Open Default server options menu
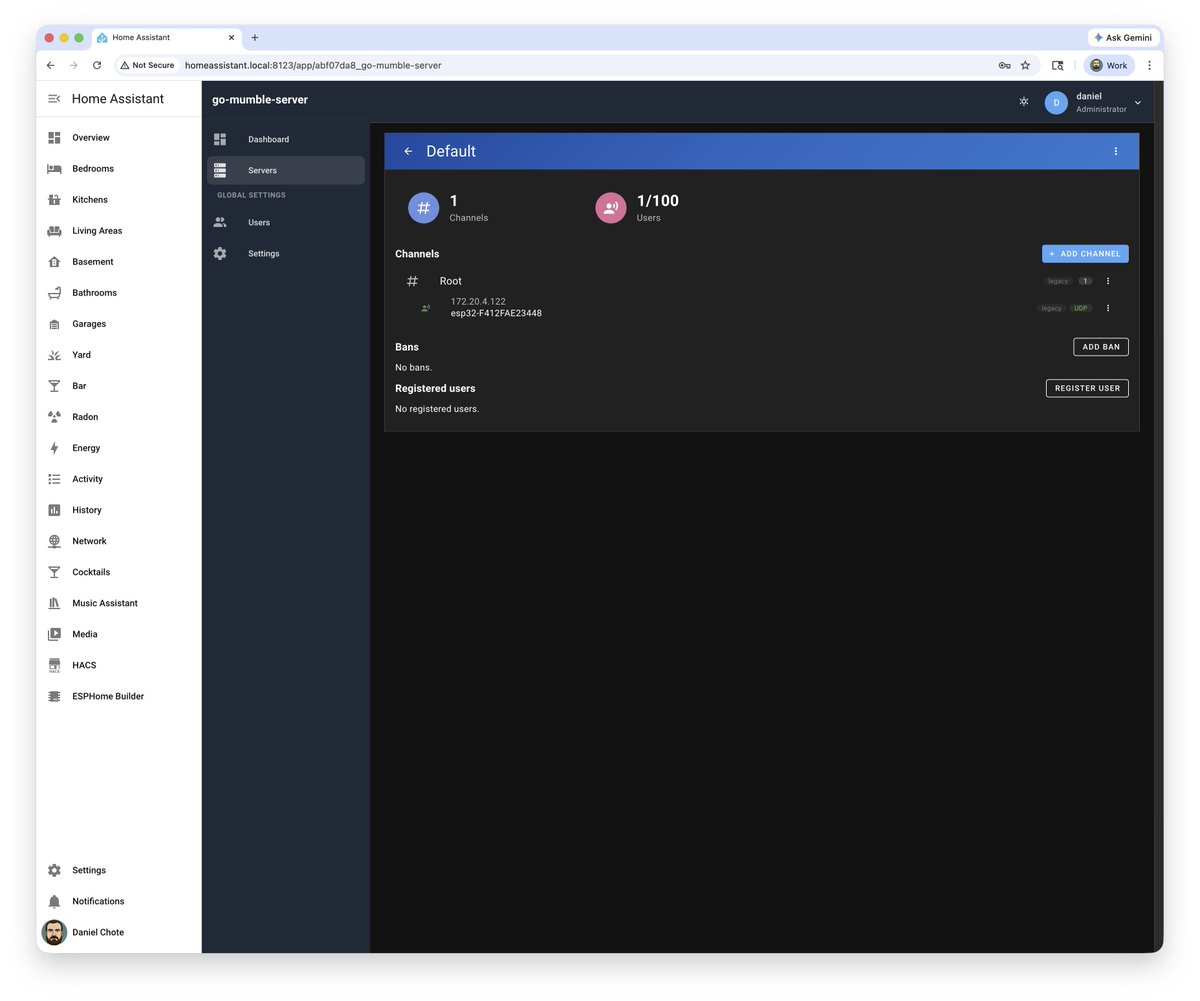 coord(1116,151)
